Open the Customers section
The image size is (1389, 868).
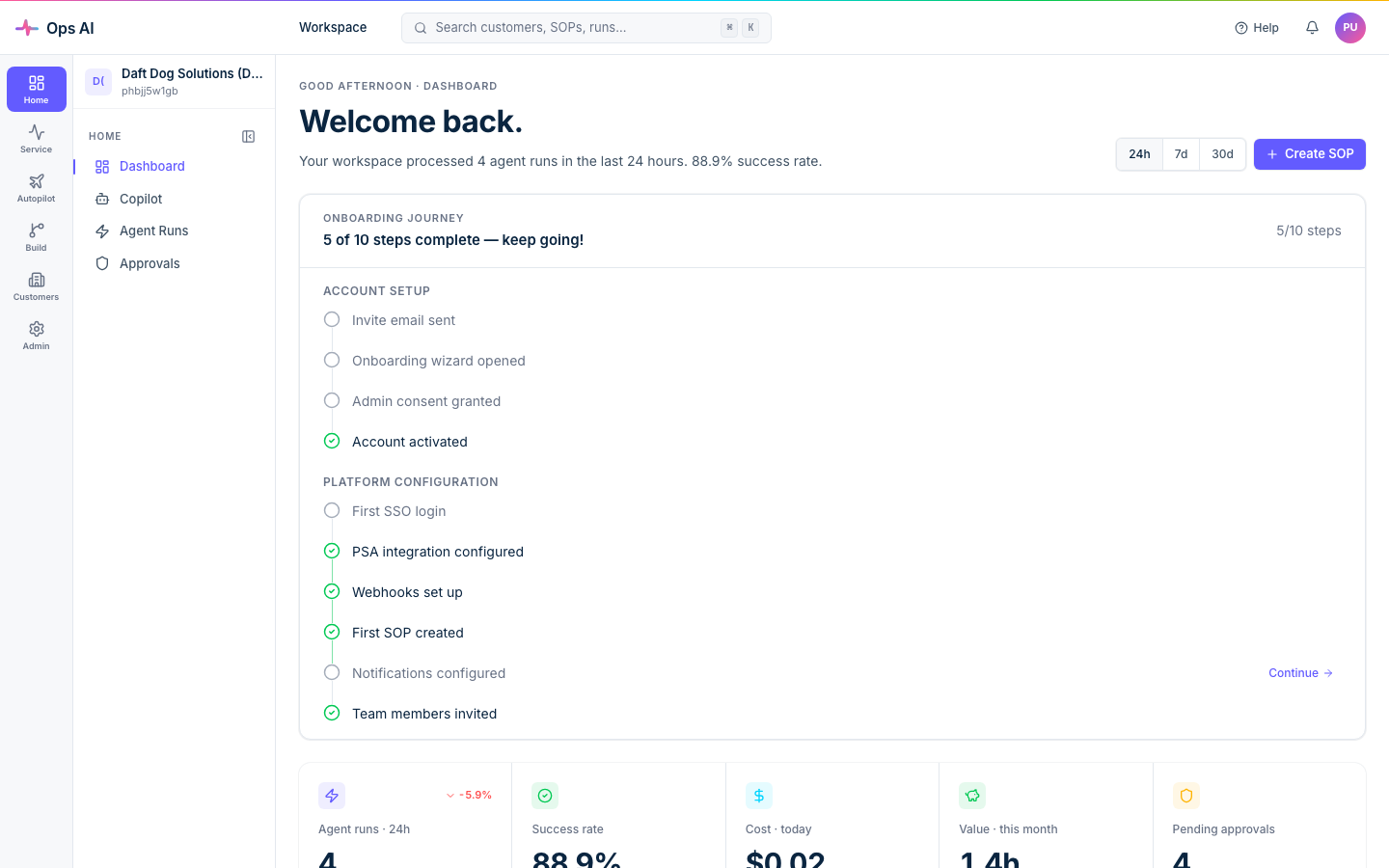37,285
